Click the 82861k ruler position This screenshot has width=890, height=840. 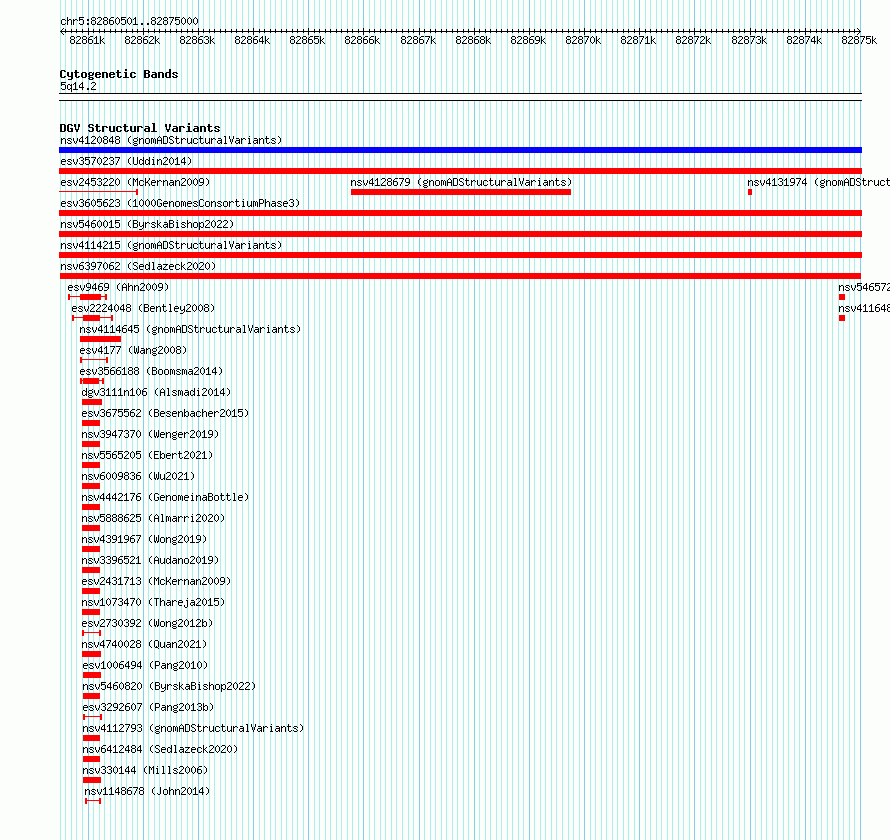point(87,40)
